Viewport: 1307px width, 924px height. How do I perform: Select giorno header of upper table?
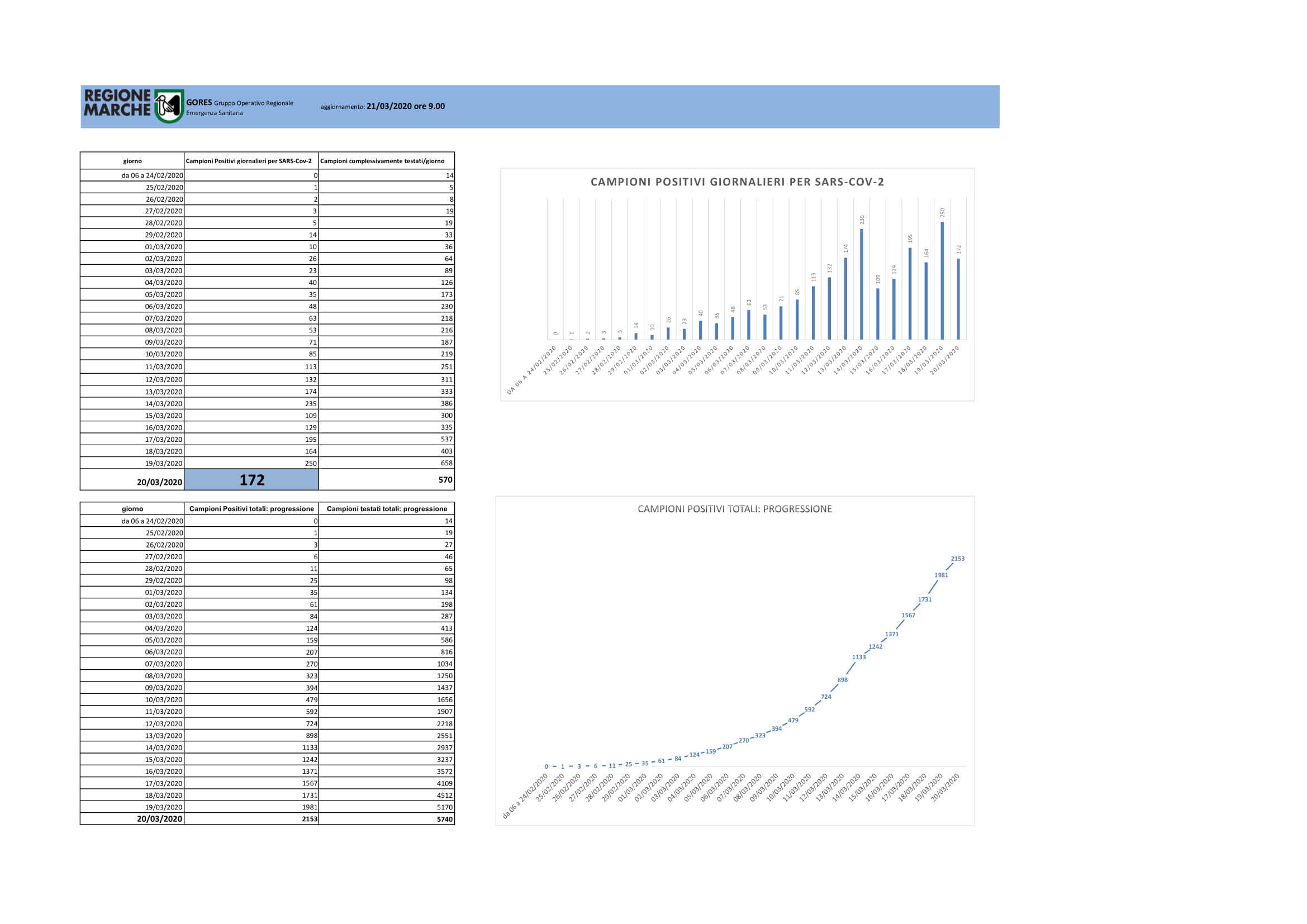pyautogui.click(x=132, y=161)
